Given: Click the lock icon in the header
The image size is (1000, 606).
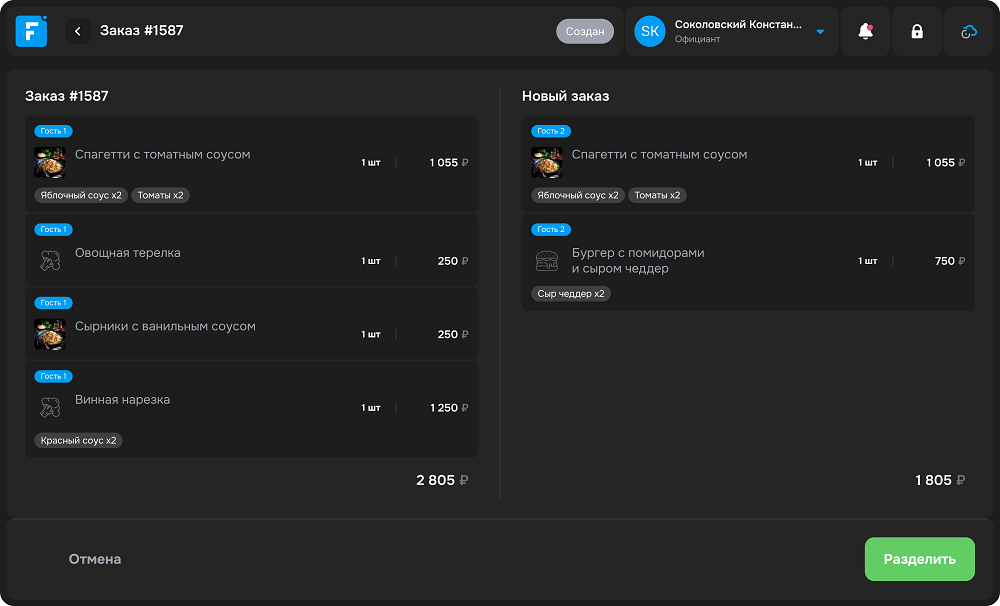Looking at the screenshot, I should pos(917,31).
